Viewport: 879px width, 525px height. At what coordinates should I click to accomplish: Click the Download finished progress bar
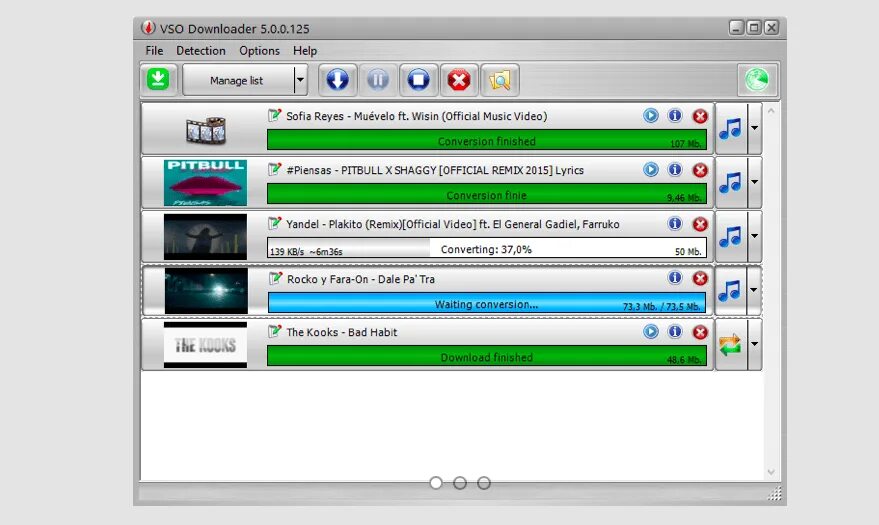(x=487, y=356)
